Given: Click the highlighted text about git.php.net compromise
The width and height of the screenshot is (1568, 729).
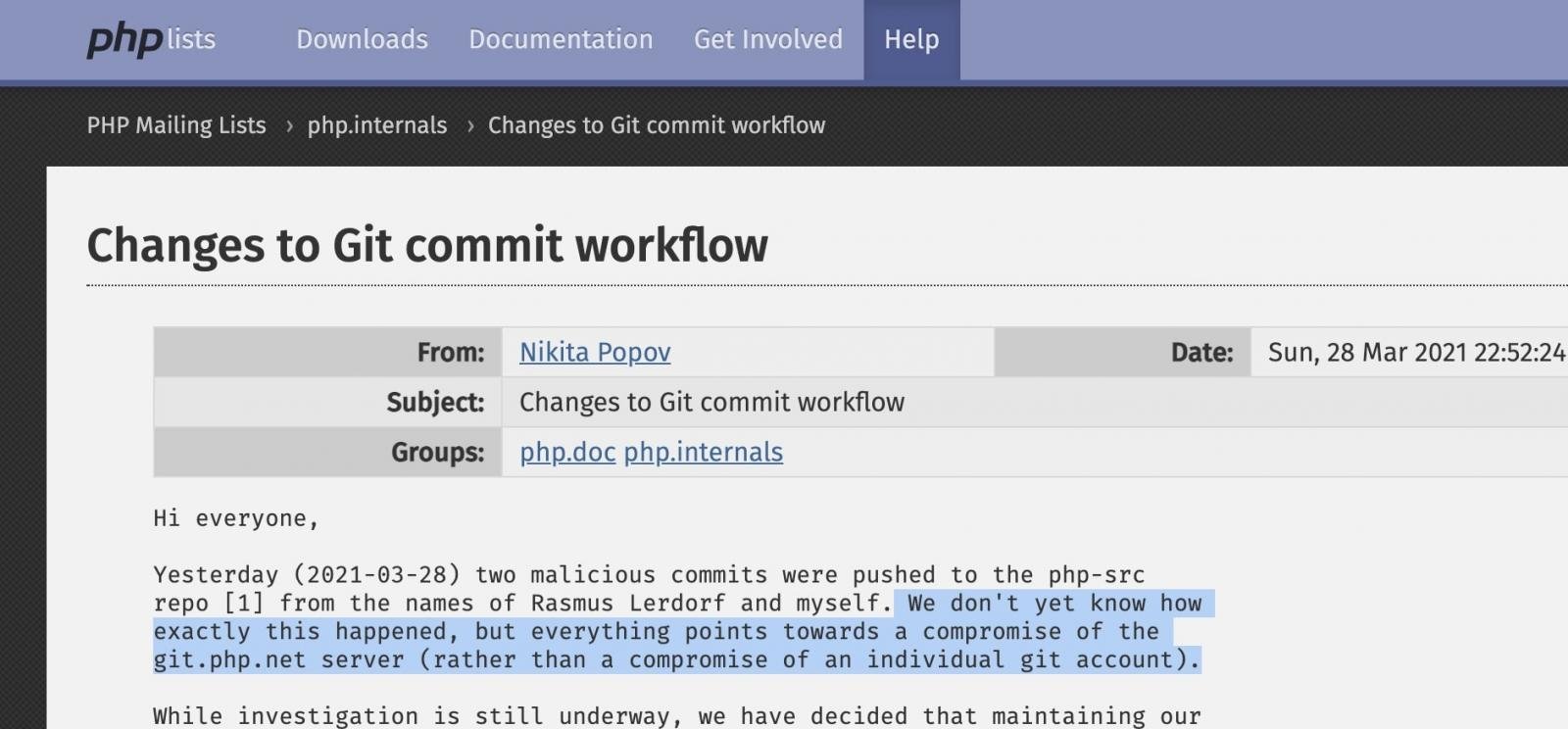Looking at the screenshot, I should coord(676,632).
